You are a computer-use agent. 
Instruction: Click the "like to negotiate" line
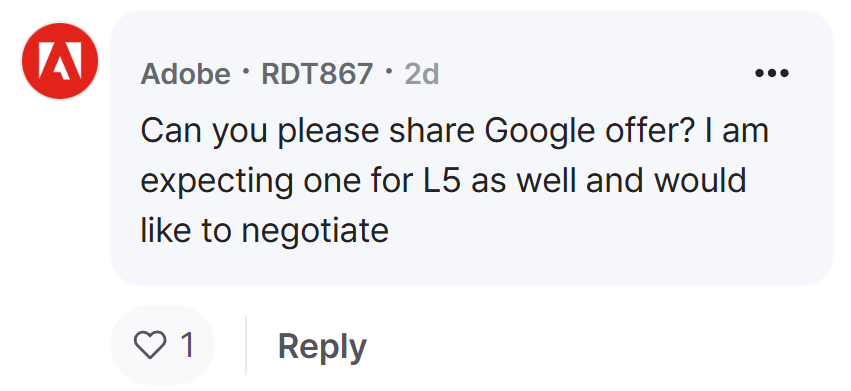point(264,231)
